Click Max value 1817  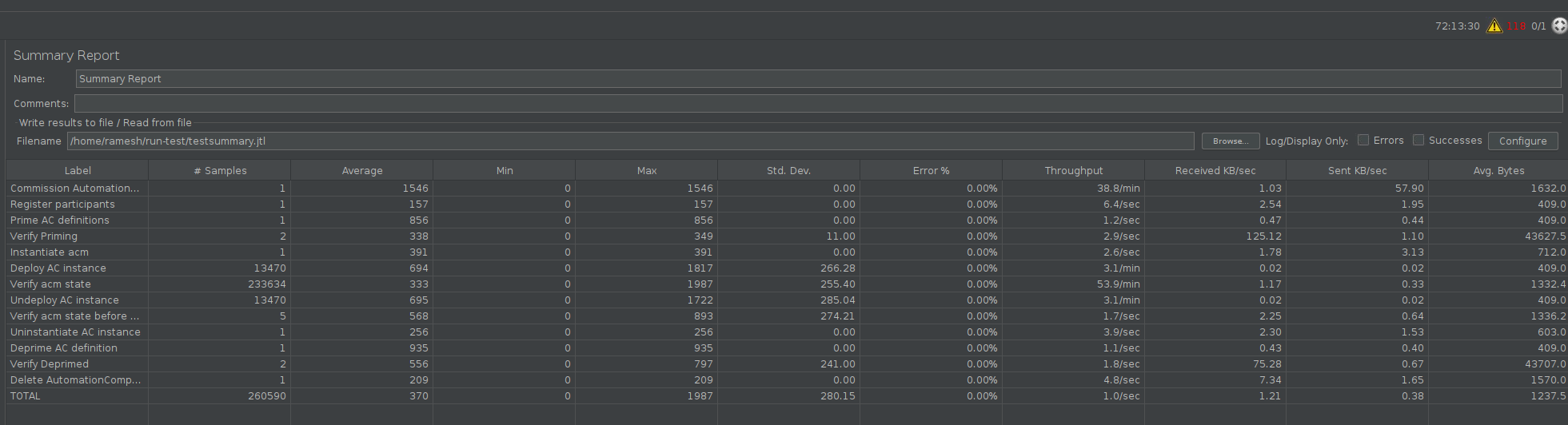[x=700, y=268]
